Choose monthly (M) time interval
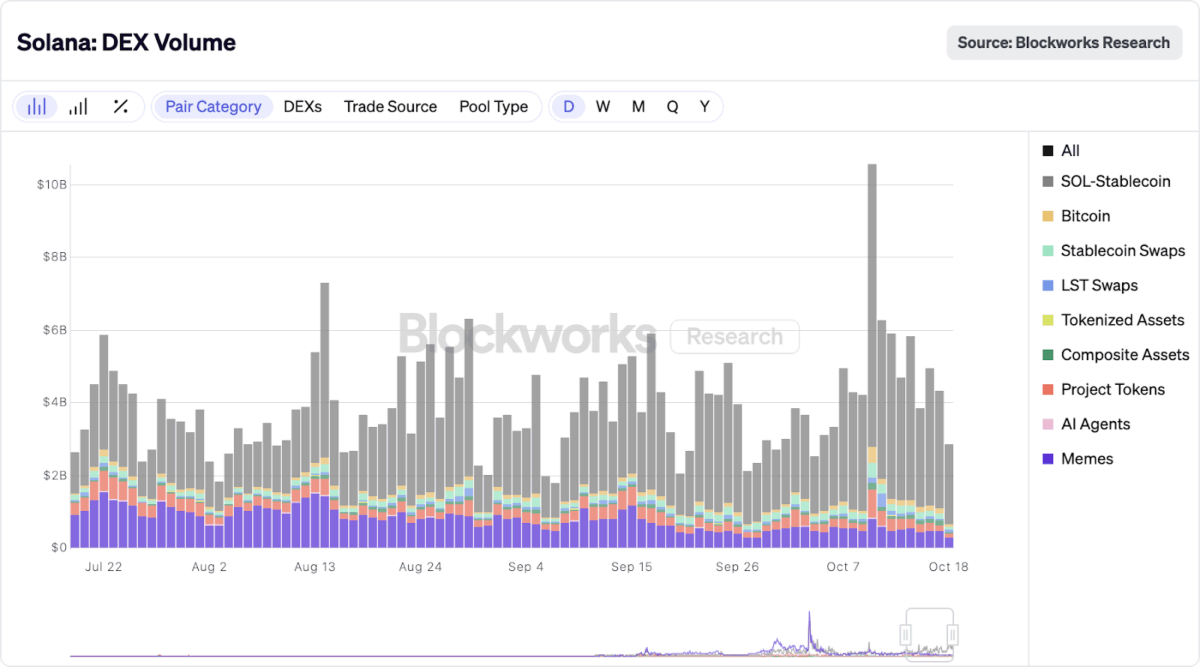 point(638,107)
